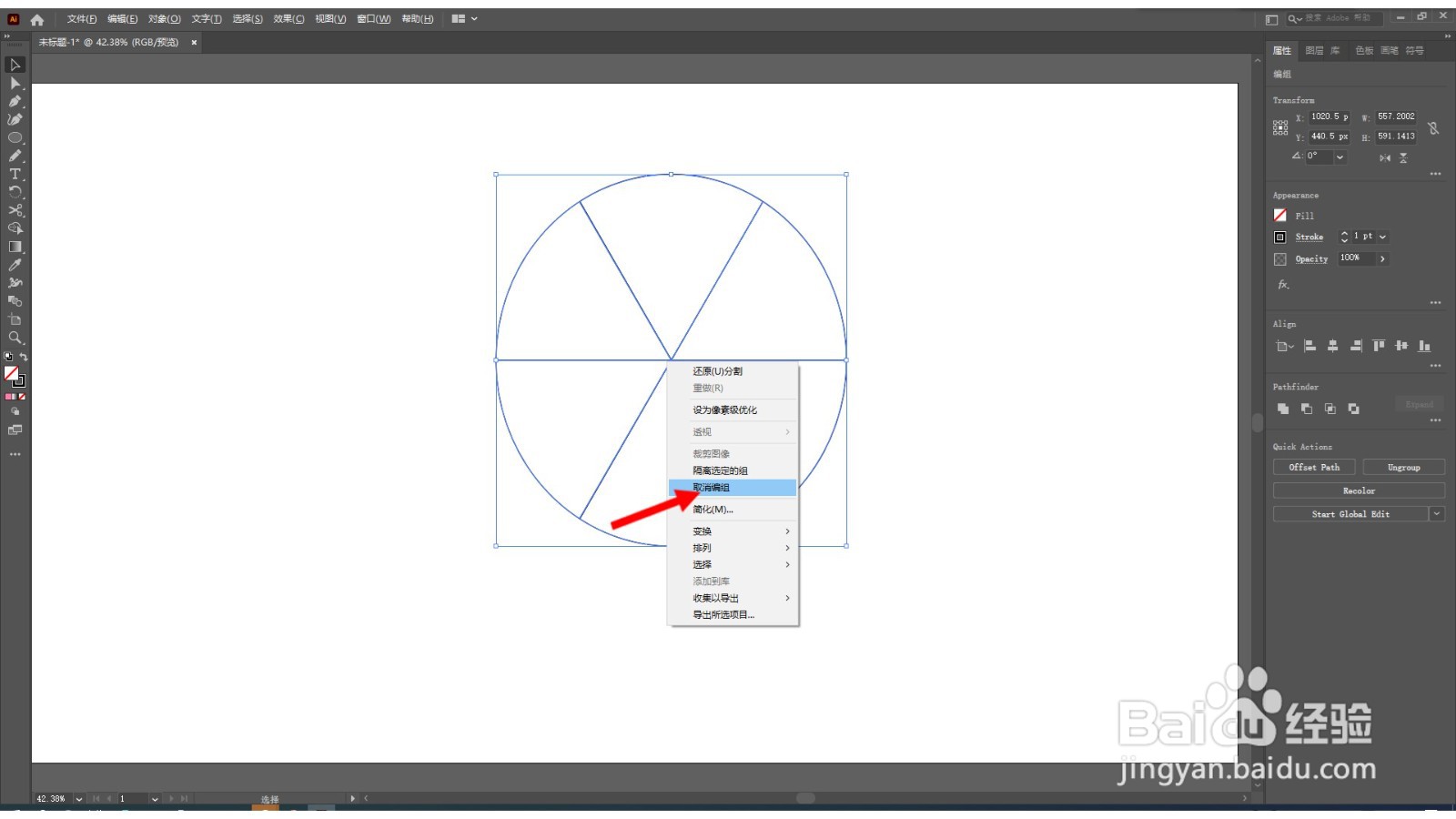Align selection to vertical top

pos(1379,346)
